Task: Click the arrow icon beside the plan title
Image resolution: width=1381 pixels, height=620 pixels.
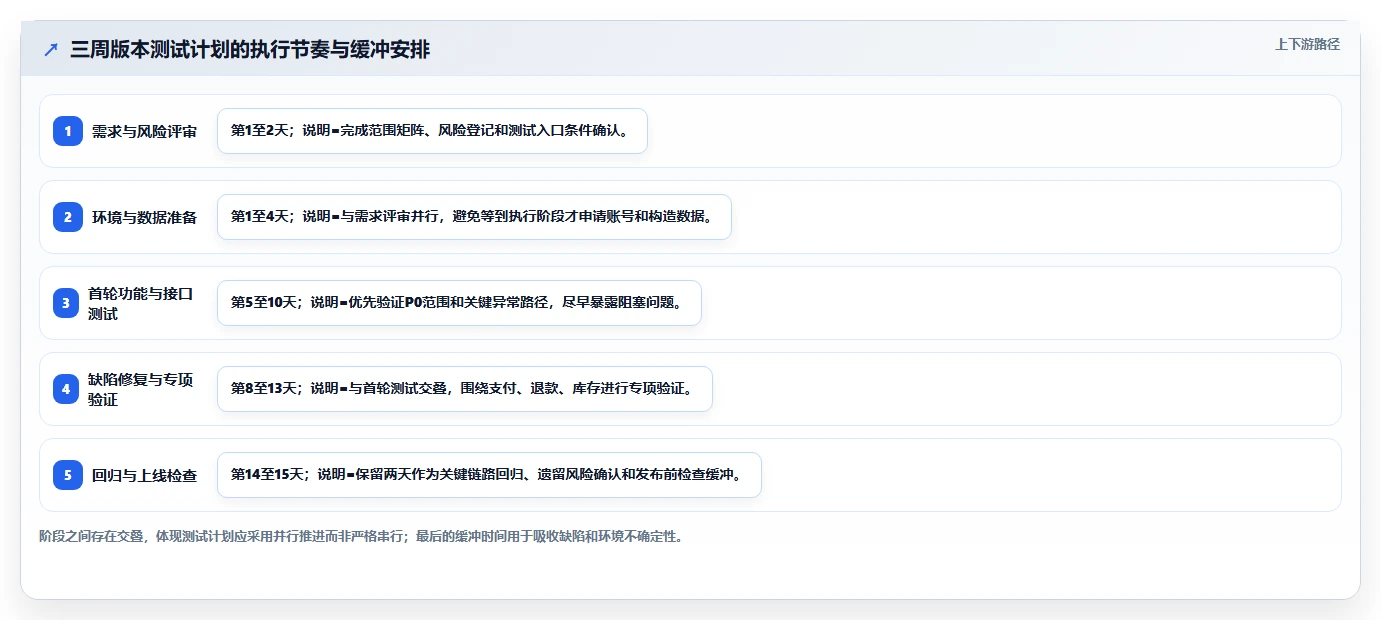Action: (51, 50)
